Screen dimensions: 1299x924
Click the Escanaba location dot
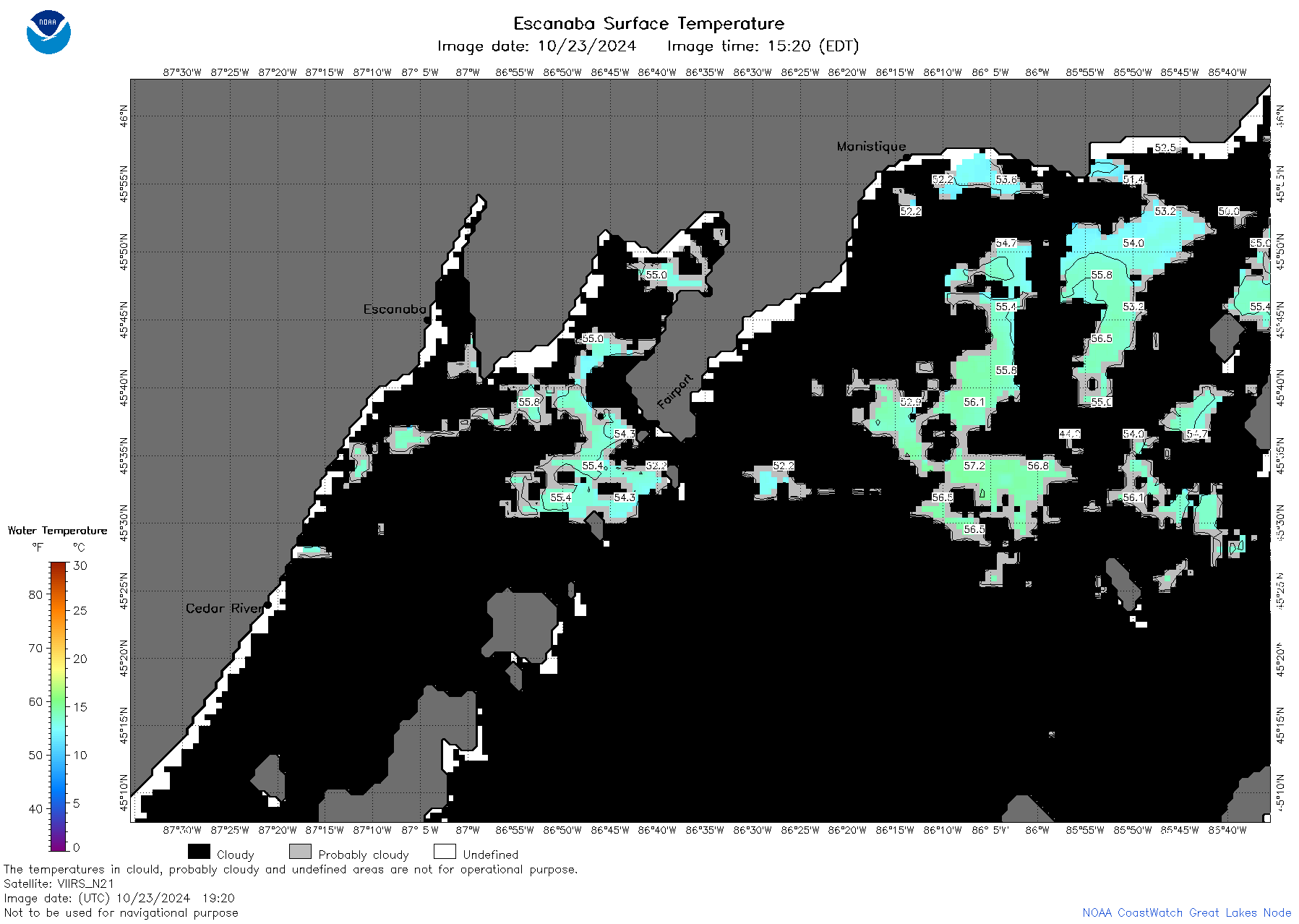pyautogui.click(x=426, y=319)
